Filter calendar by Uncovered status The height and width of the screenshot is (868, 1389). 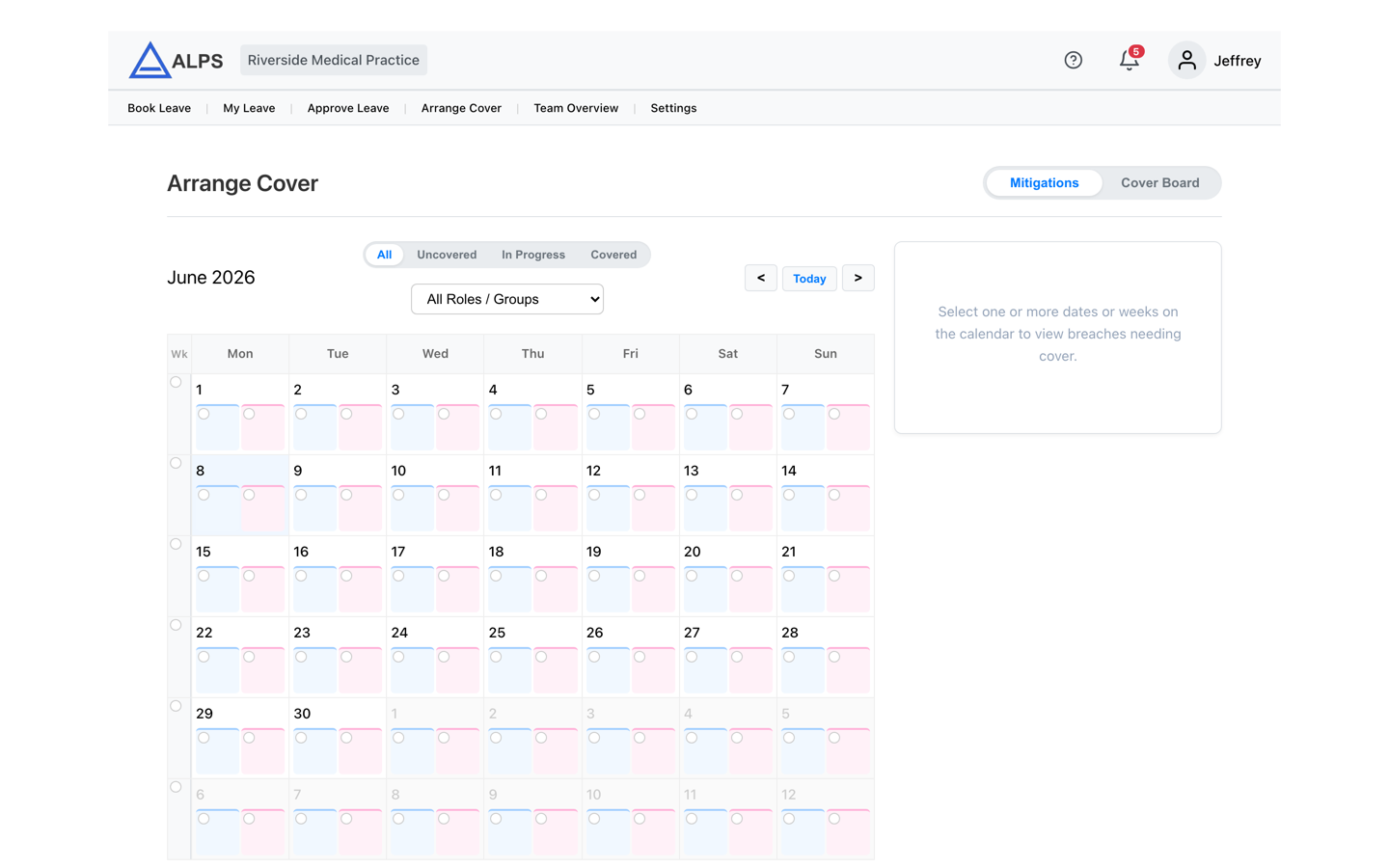[447, 255]
